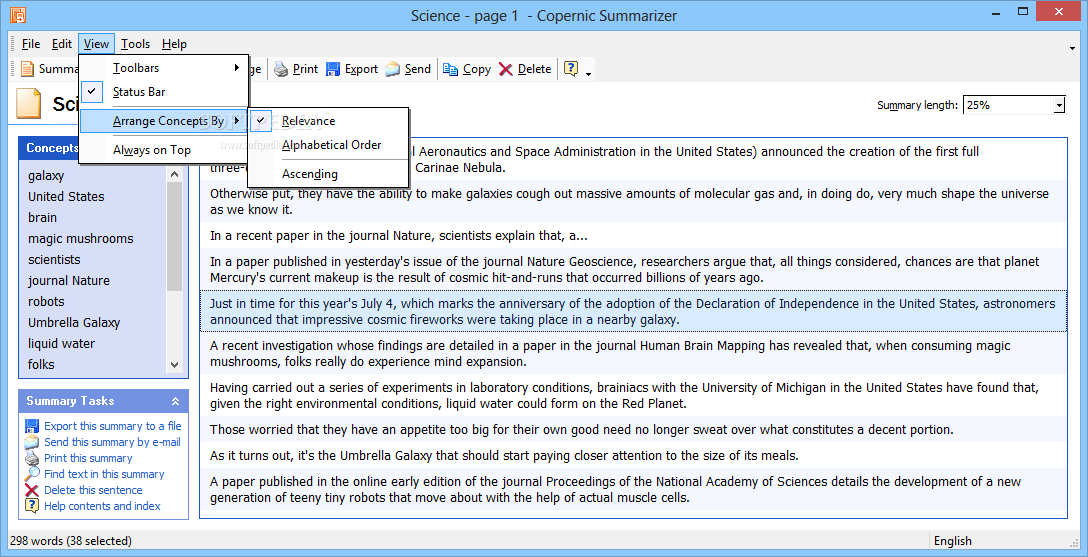Image resolution: width=1088 pixels, height=557 pixels.
Task: Click Concepts list scroll down arrow
Action: (x=175, y=365)
